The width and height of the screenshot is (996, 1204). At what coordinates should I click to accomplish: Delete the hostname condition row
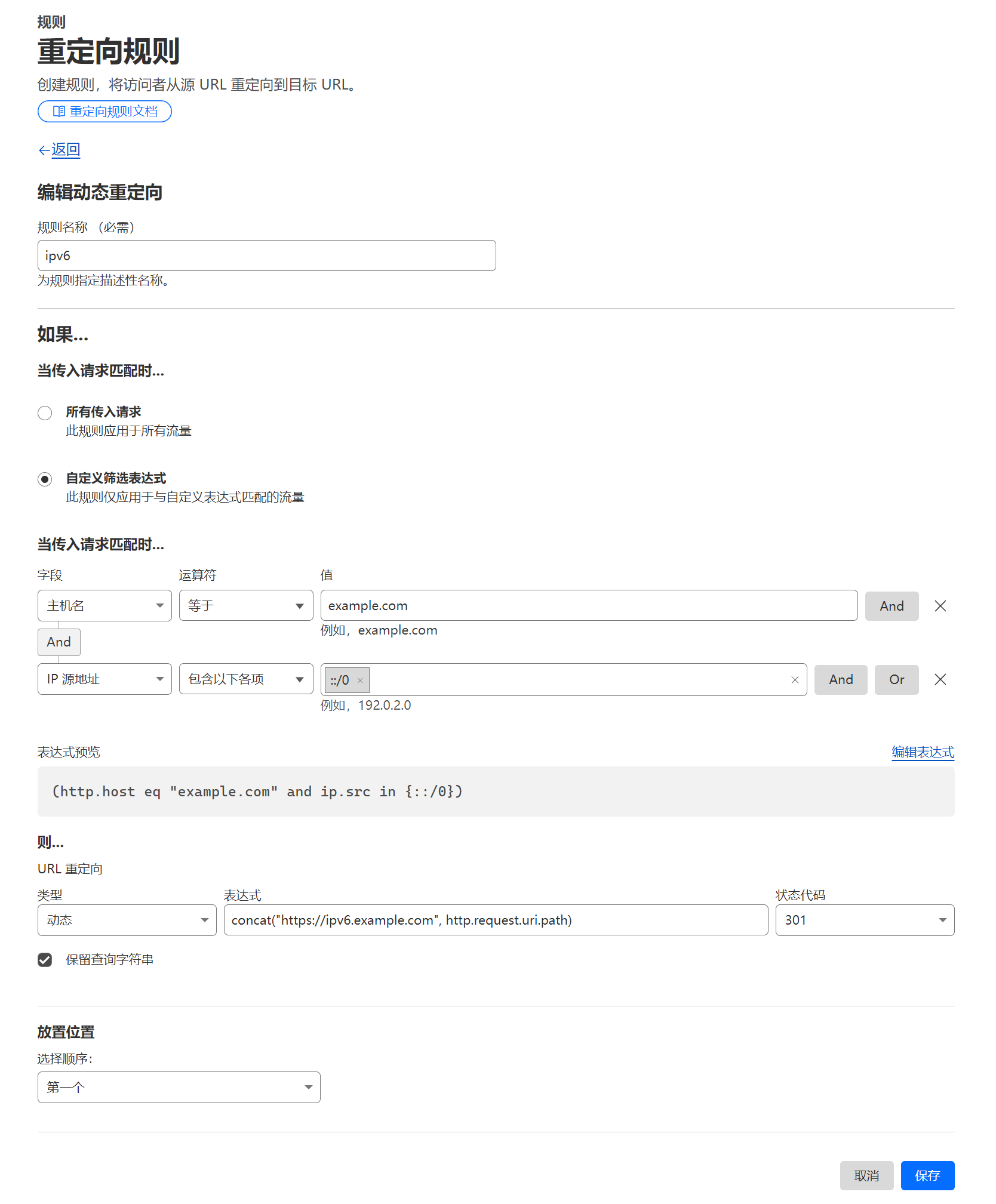pos(940,606)
